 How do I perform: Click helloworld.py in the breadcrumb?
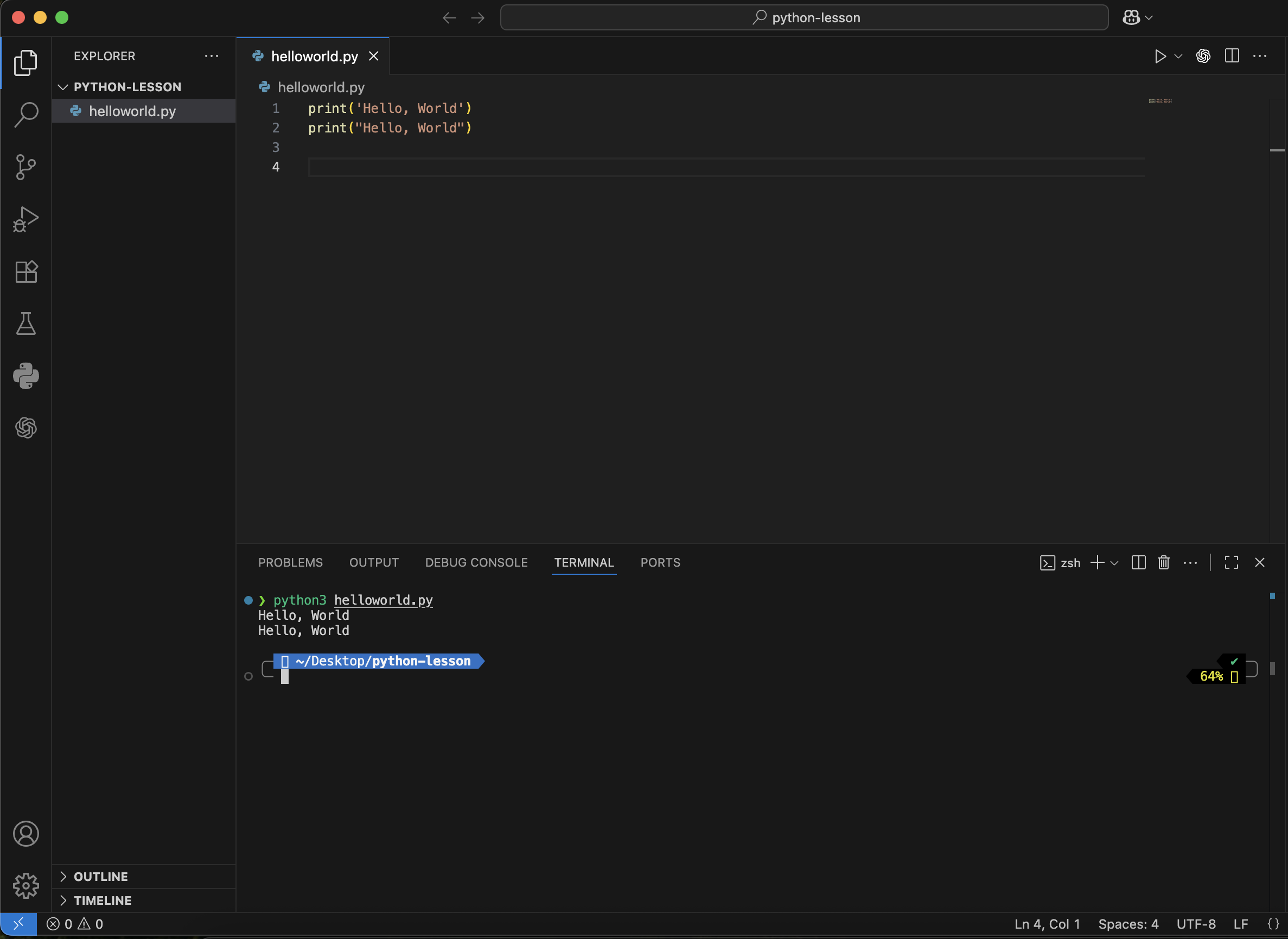pyautogui.click(x=321, y=87)
